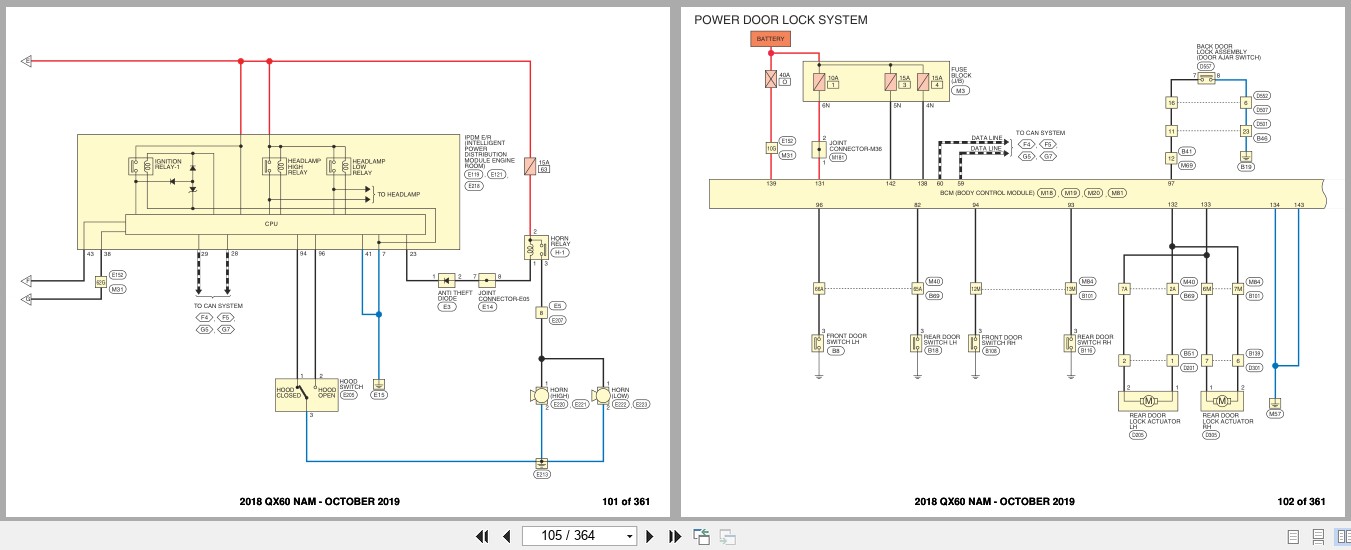This screenshot has height=550, width=1351.
Task: Click the E313 ground connector label
Action: [542, 474]
